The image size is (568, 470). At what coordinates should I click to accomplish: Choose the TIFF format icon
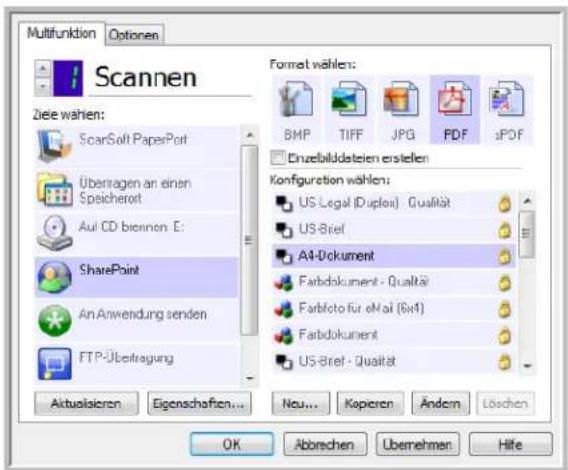tap(349, 100)
